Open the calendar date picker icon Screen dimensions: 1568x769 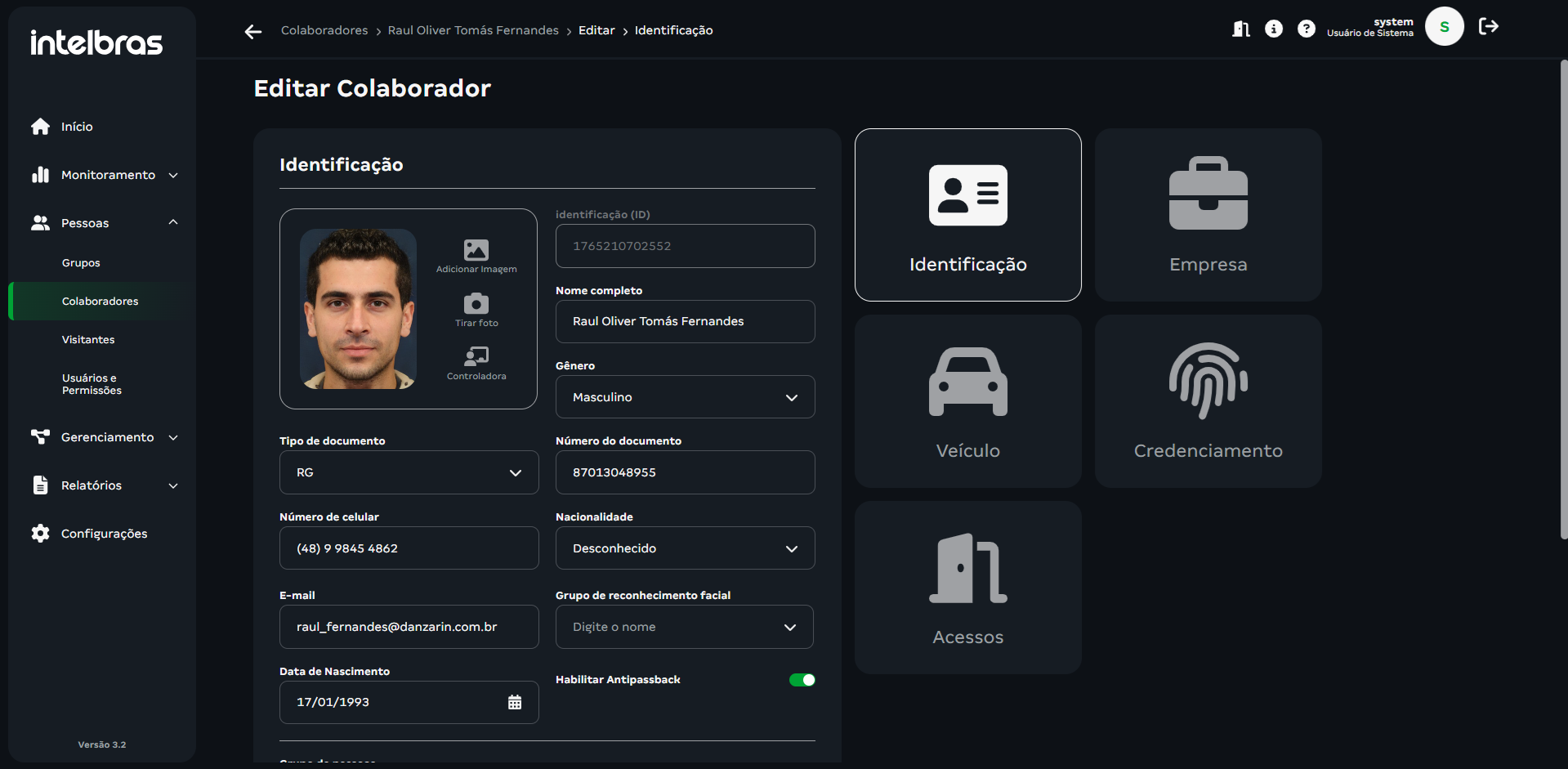point(515,703)
